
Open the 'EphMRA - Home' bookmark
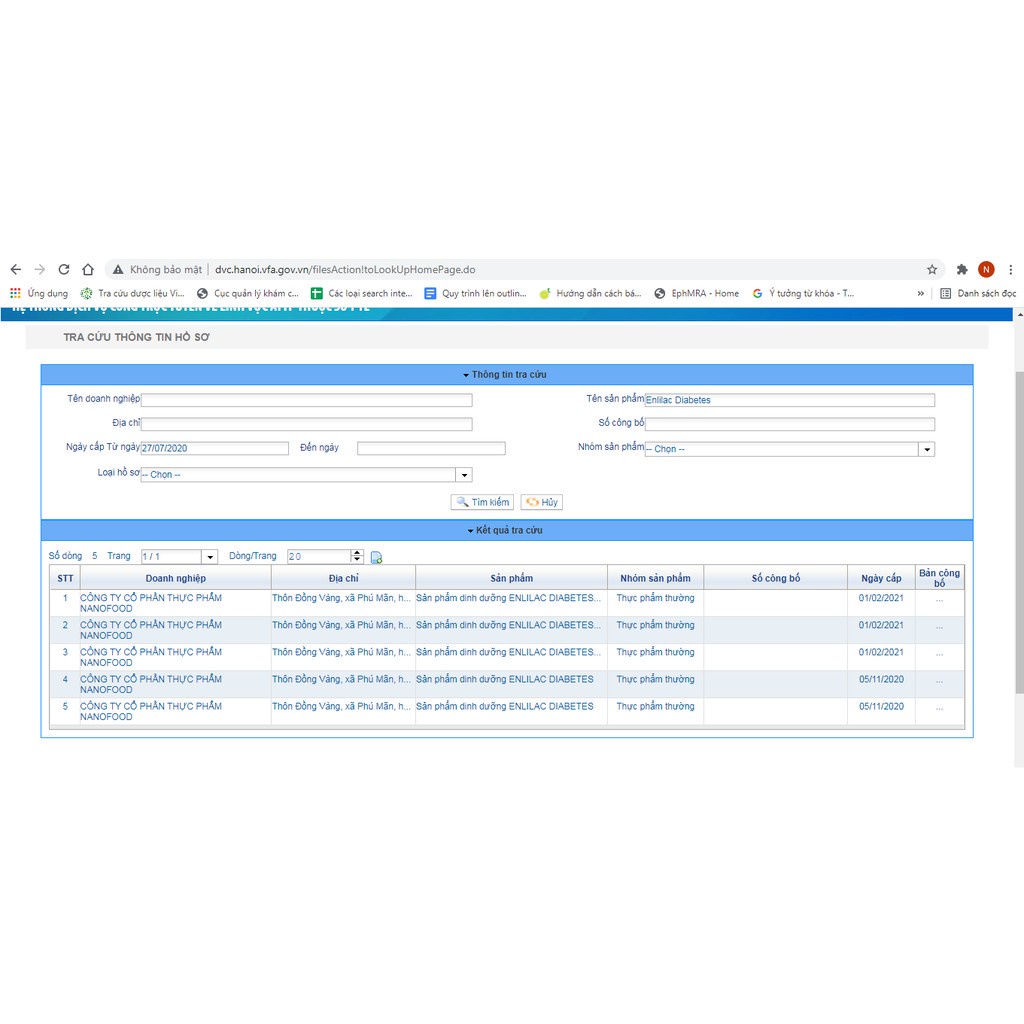point(697,293)
